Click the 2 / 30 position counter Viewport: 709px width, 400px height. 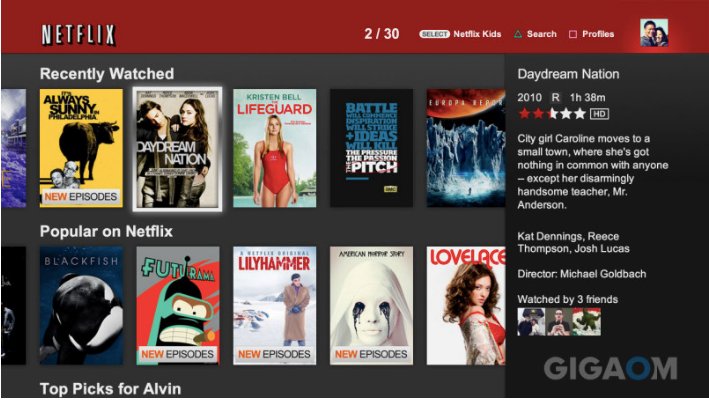coord(382,34)
